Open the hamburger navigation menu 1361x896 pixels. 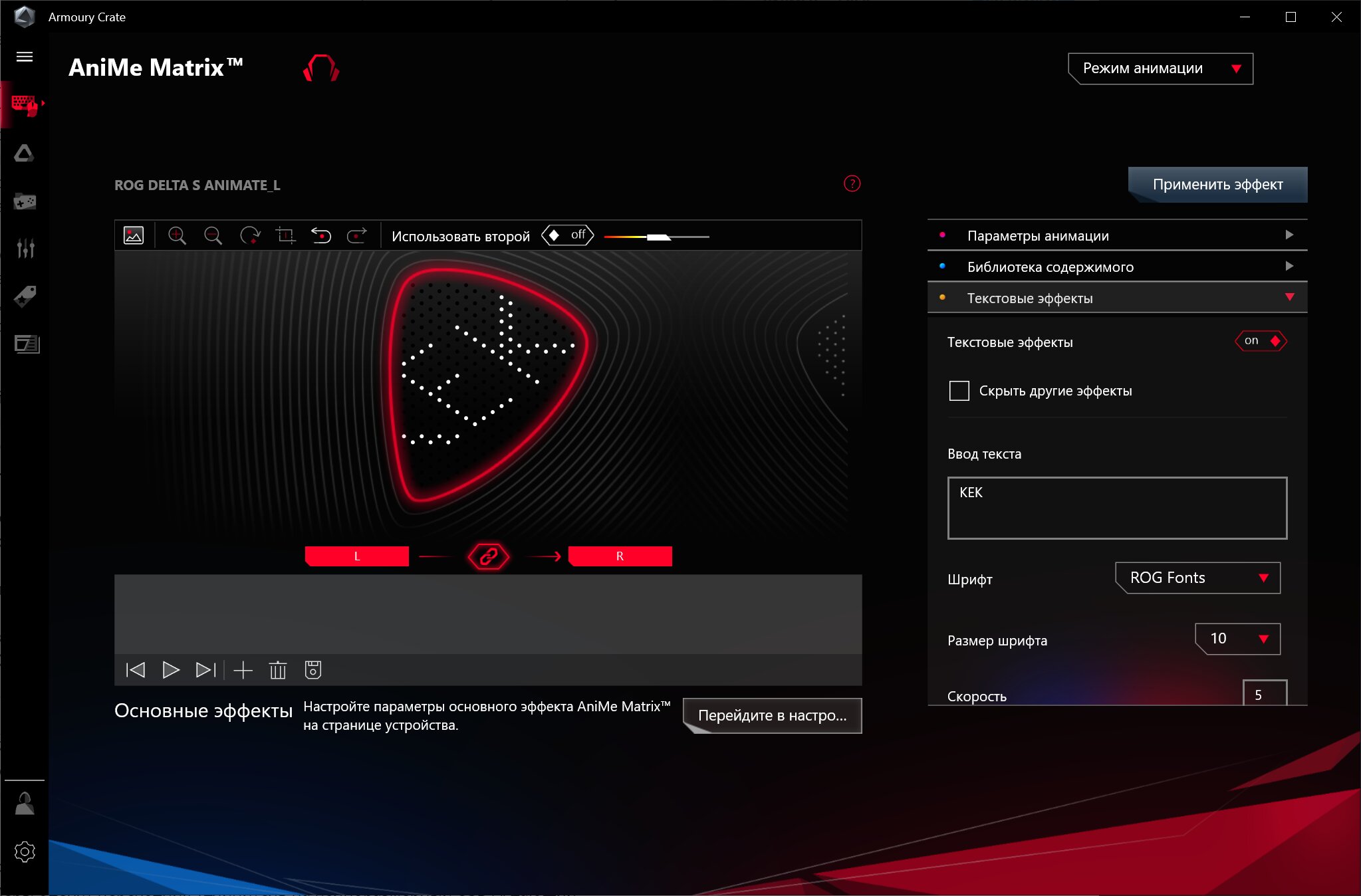[x=25, y=56]
